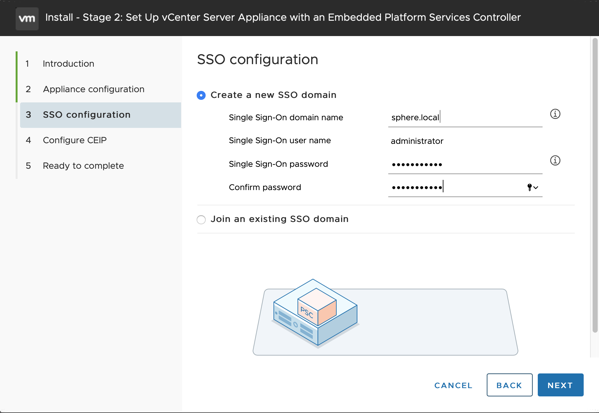Expand password manager dropdown arrow
599x413 pixels.
[536, 188]
